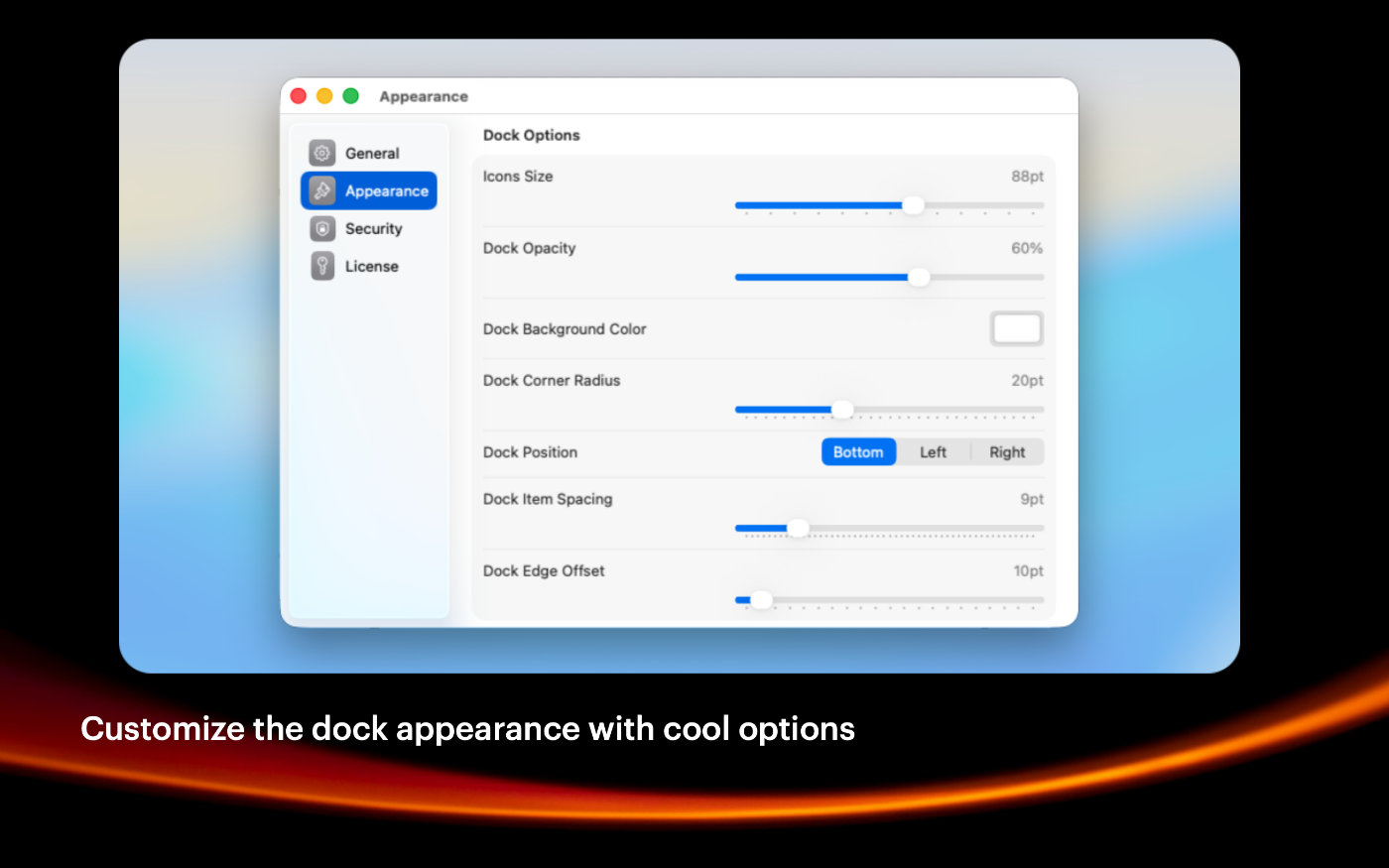1389x868 pixels.
Task: Click the Appearance paintbrush icon
Action: tap(322, 190)
